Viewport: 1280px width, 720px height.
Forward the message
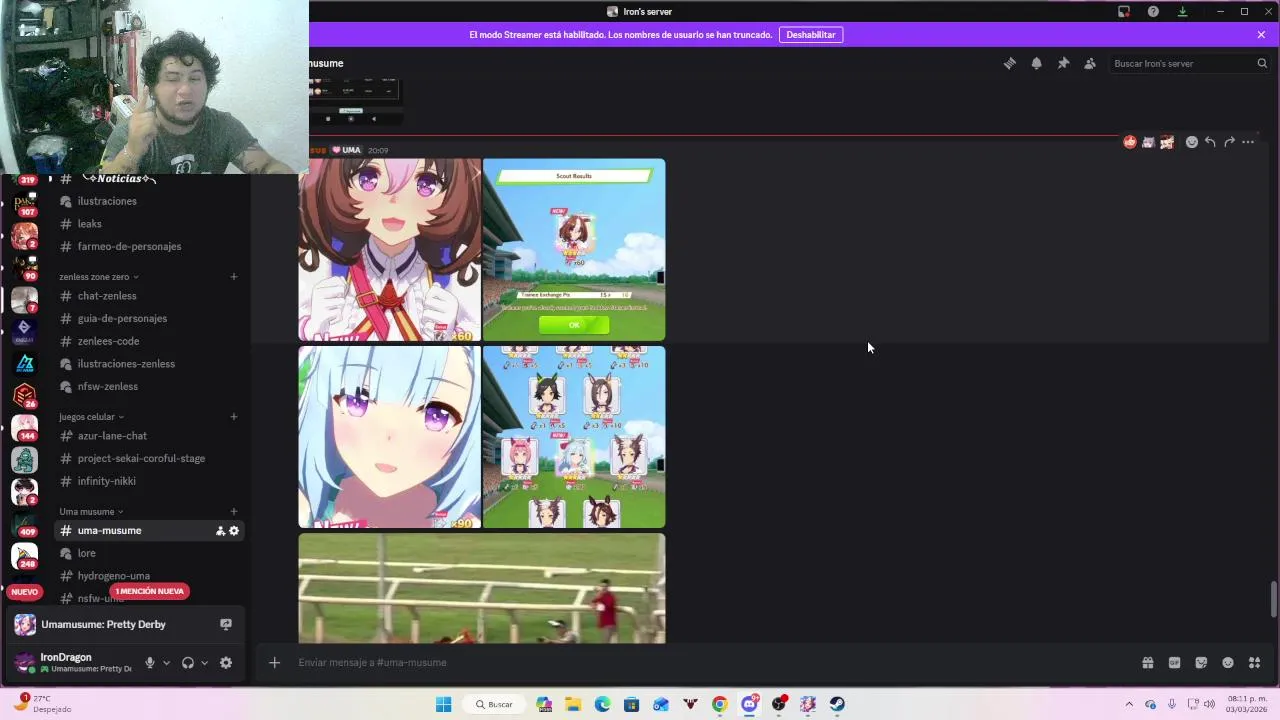coord(1229,142)
